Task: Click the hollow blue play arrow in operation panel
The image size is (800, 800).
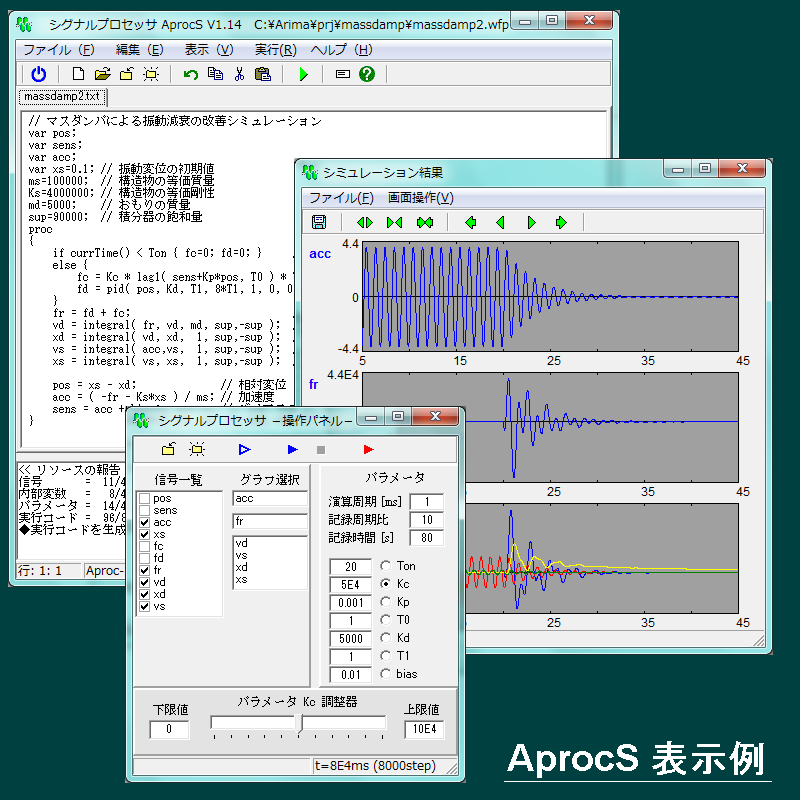Action: coord(244,449)
